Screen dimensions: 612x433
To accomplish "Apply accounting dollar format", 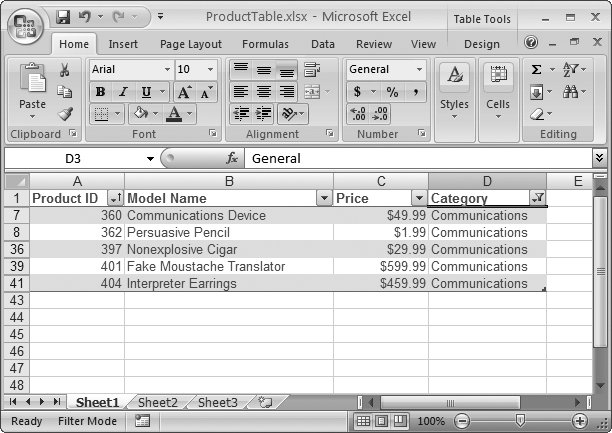I will pyautogui.click(x=357, y=92).
